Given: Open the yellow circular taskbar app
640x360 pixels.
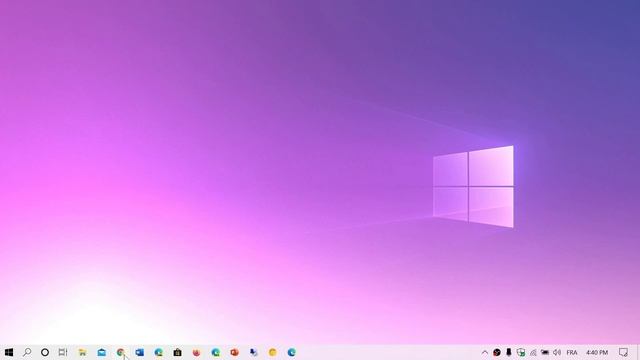Looking at the screenshot, I should [x=273, y=352].
